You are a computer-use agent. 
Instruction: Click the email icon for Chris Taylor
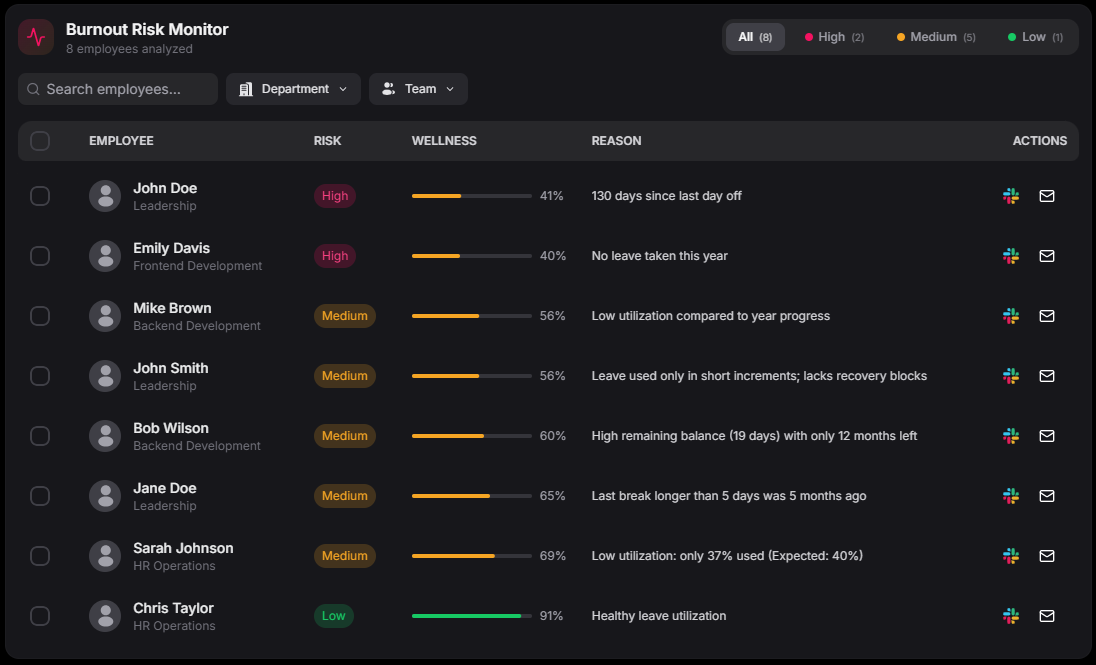point(1047,616)
